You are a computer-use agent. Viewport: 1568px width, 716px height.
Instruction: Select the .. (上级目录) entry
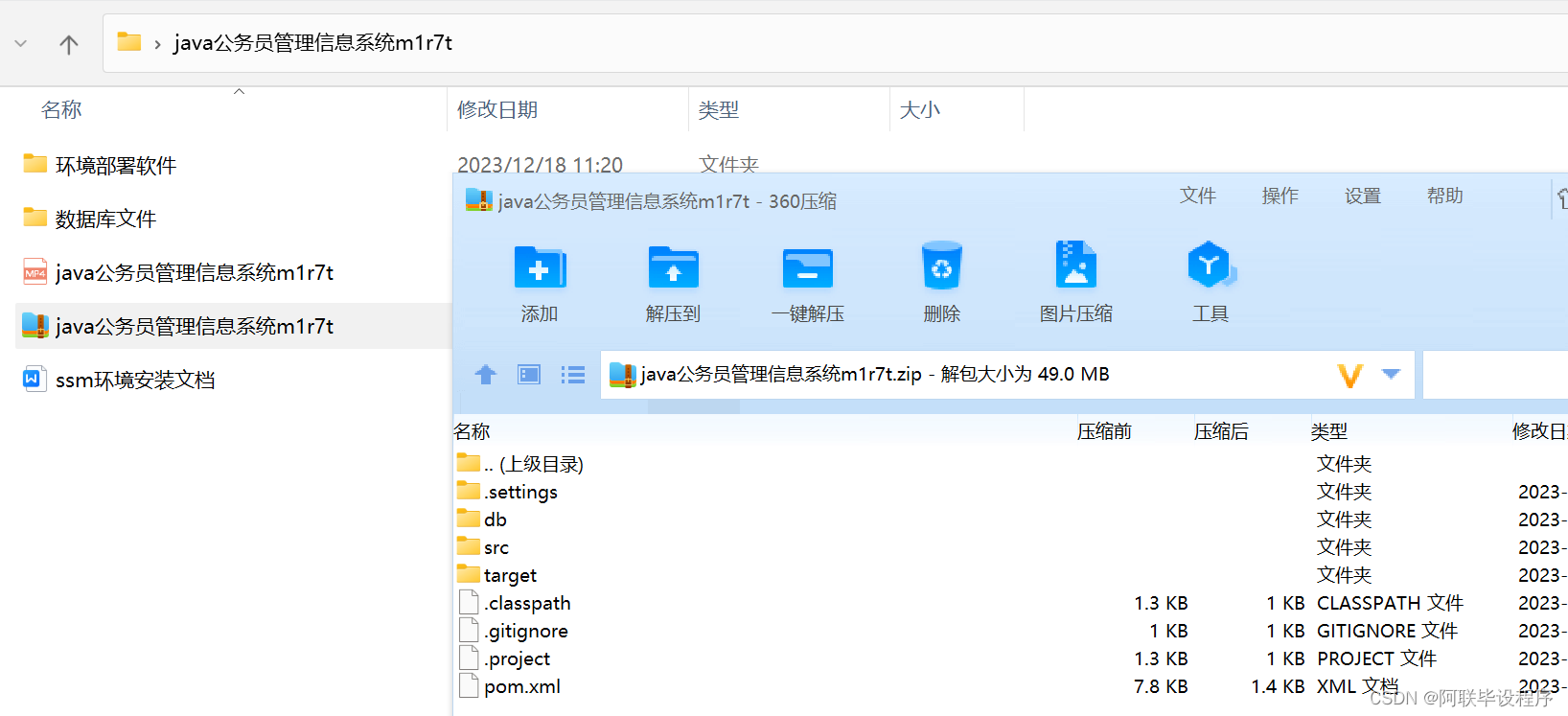pos(533,464)
